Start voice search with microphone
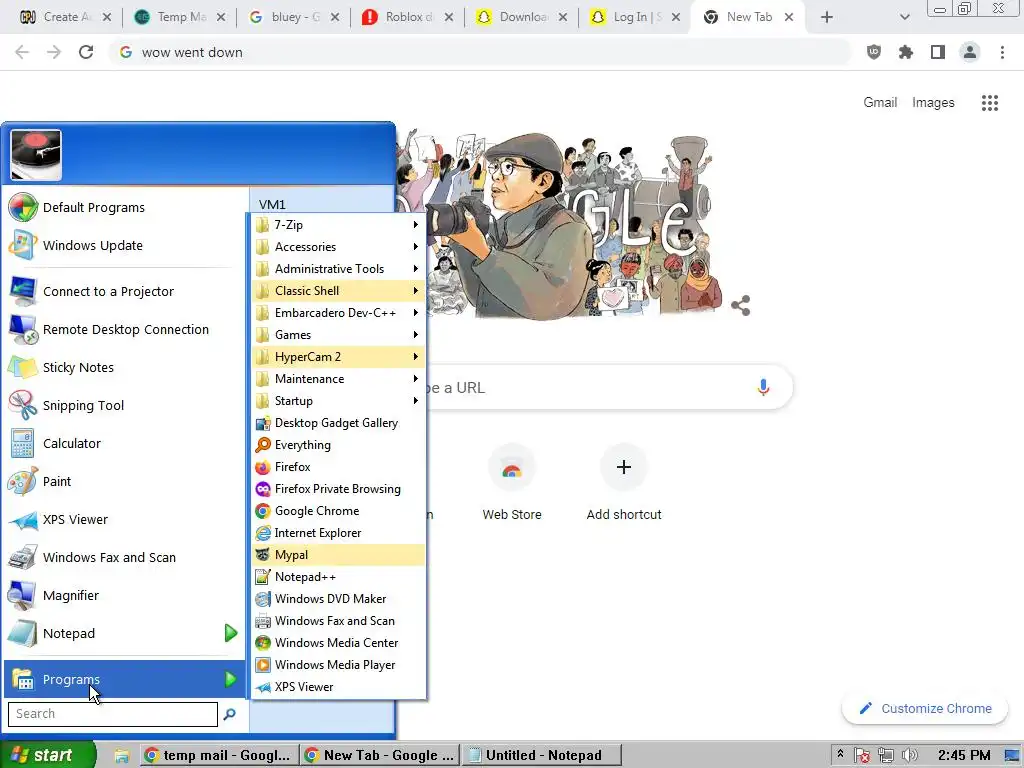The width and height of the screenshot is (1024, 768). click(x=763, y=387)
